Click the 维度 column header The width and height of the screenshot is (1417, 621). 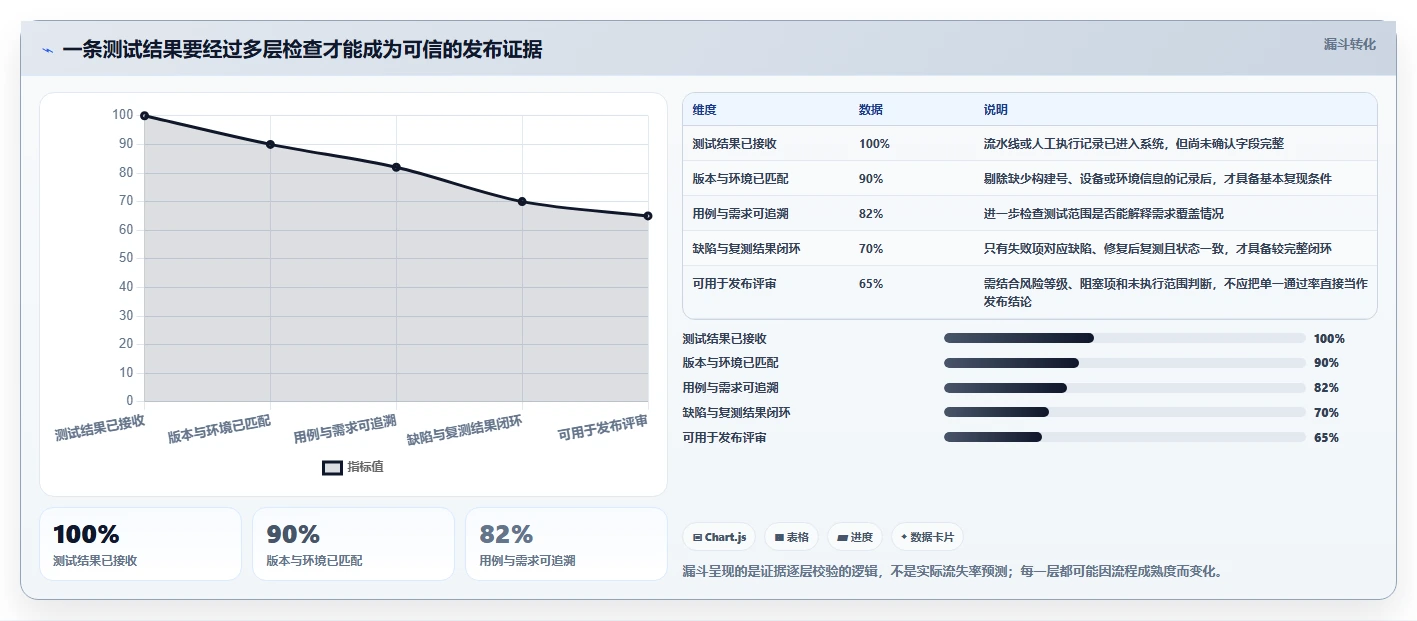(x=704, y=110)
